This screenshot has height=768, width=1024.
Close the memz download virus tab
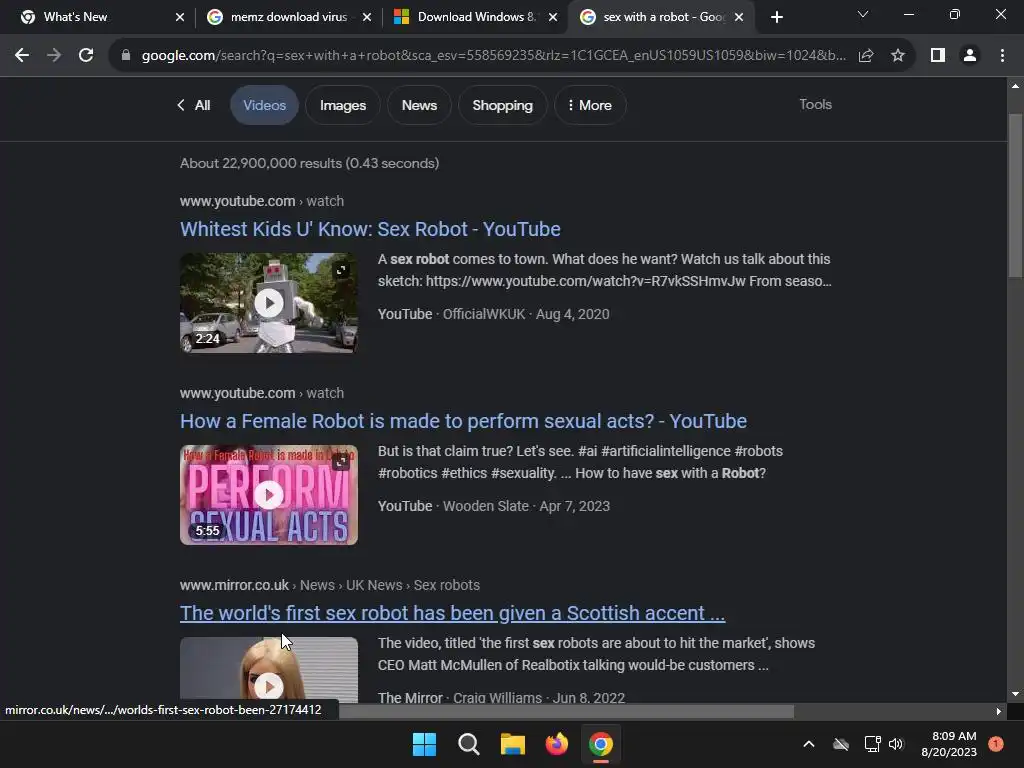point(367,17)
